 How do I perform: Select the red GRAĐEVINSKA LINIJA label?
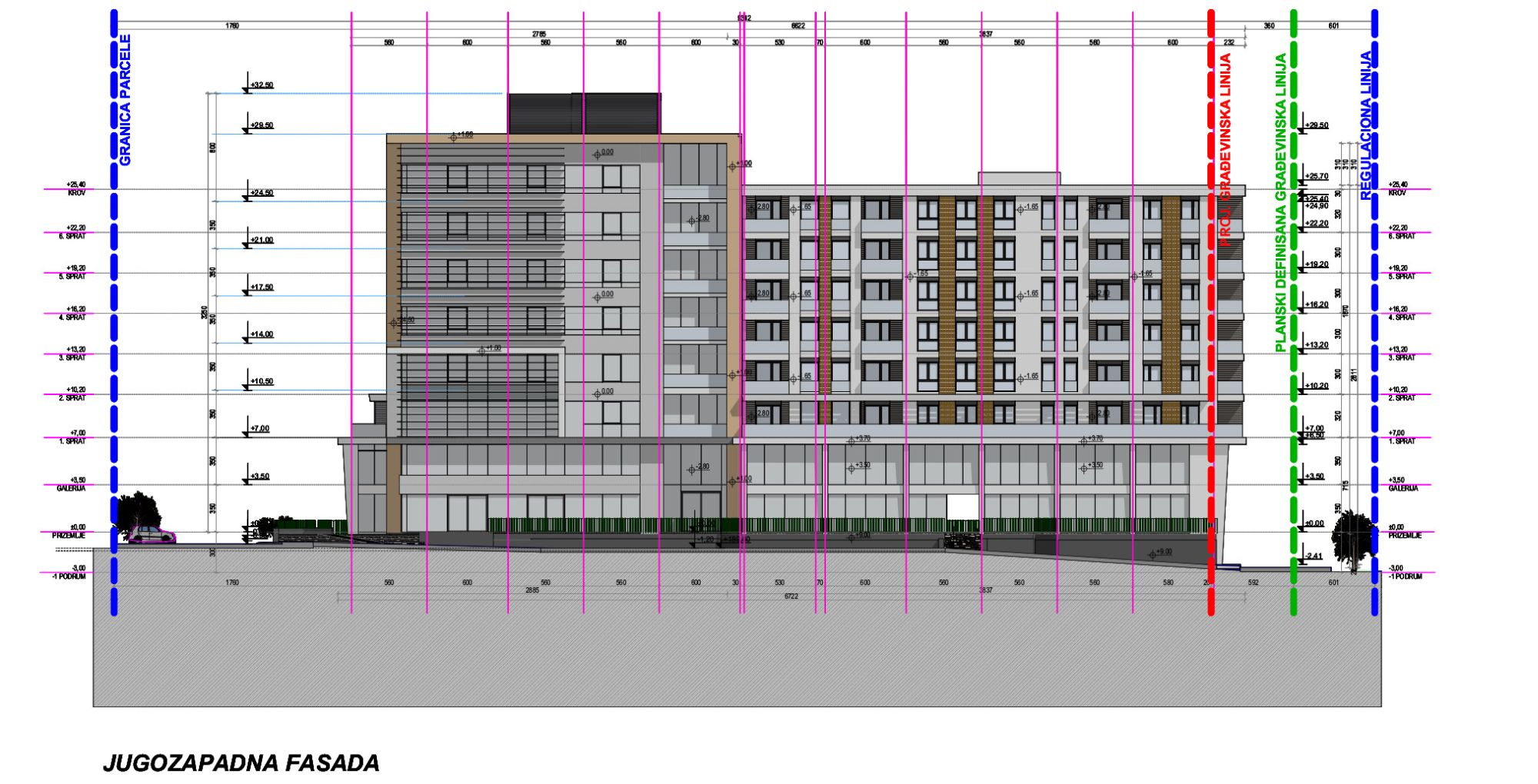1226,150
